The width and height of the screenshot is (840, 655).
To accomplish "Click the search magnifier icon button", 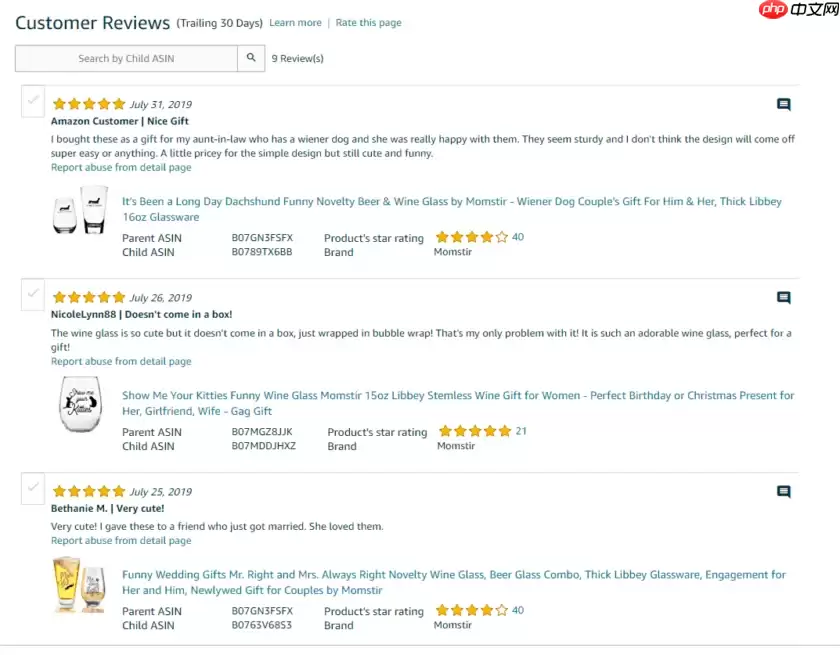I will point(252,58).
